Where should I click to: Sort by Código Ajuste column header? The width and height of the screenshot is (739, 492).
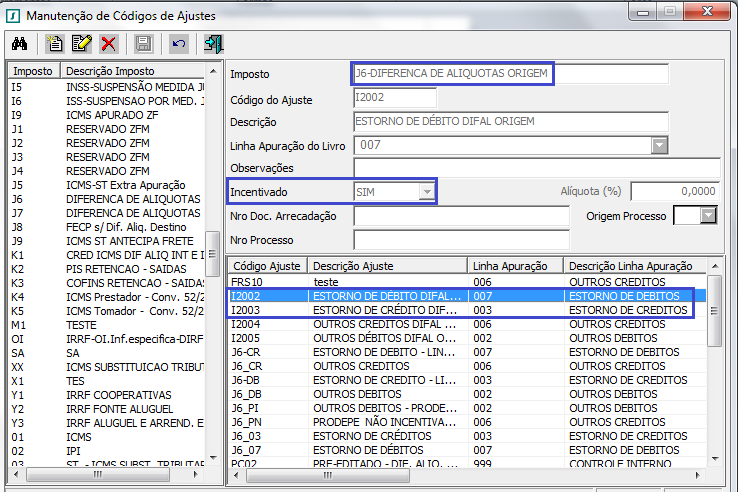[267, 266]
